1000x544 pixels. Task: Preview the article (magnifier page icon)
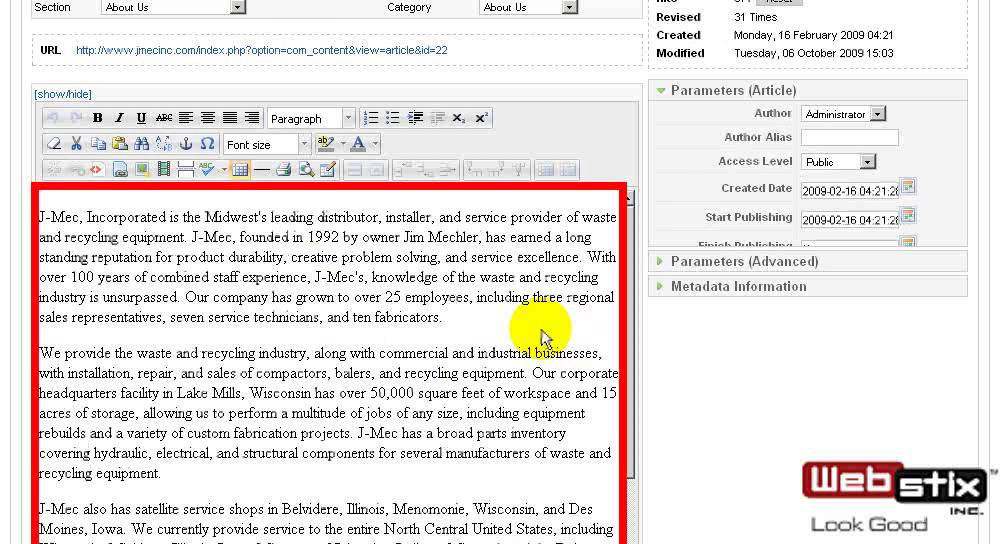coord(306,170)
